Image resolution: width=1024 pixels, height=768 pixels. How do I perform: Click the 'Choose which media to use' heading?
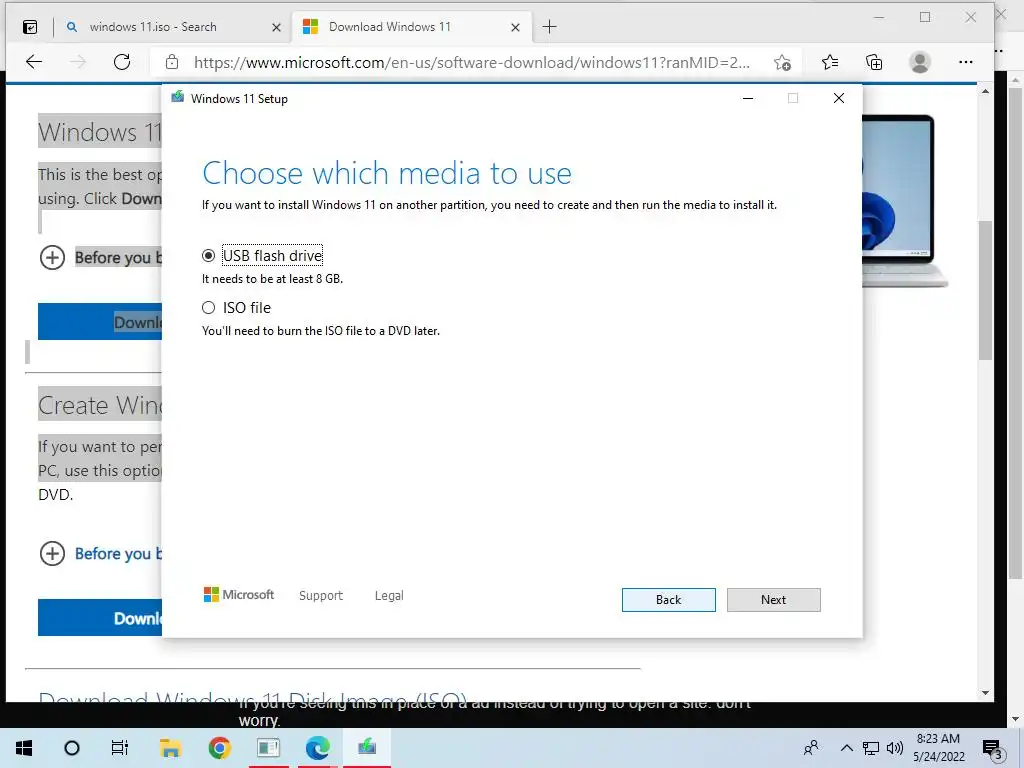(x=387, y=174)
